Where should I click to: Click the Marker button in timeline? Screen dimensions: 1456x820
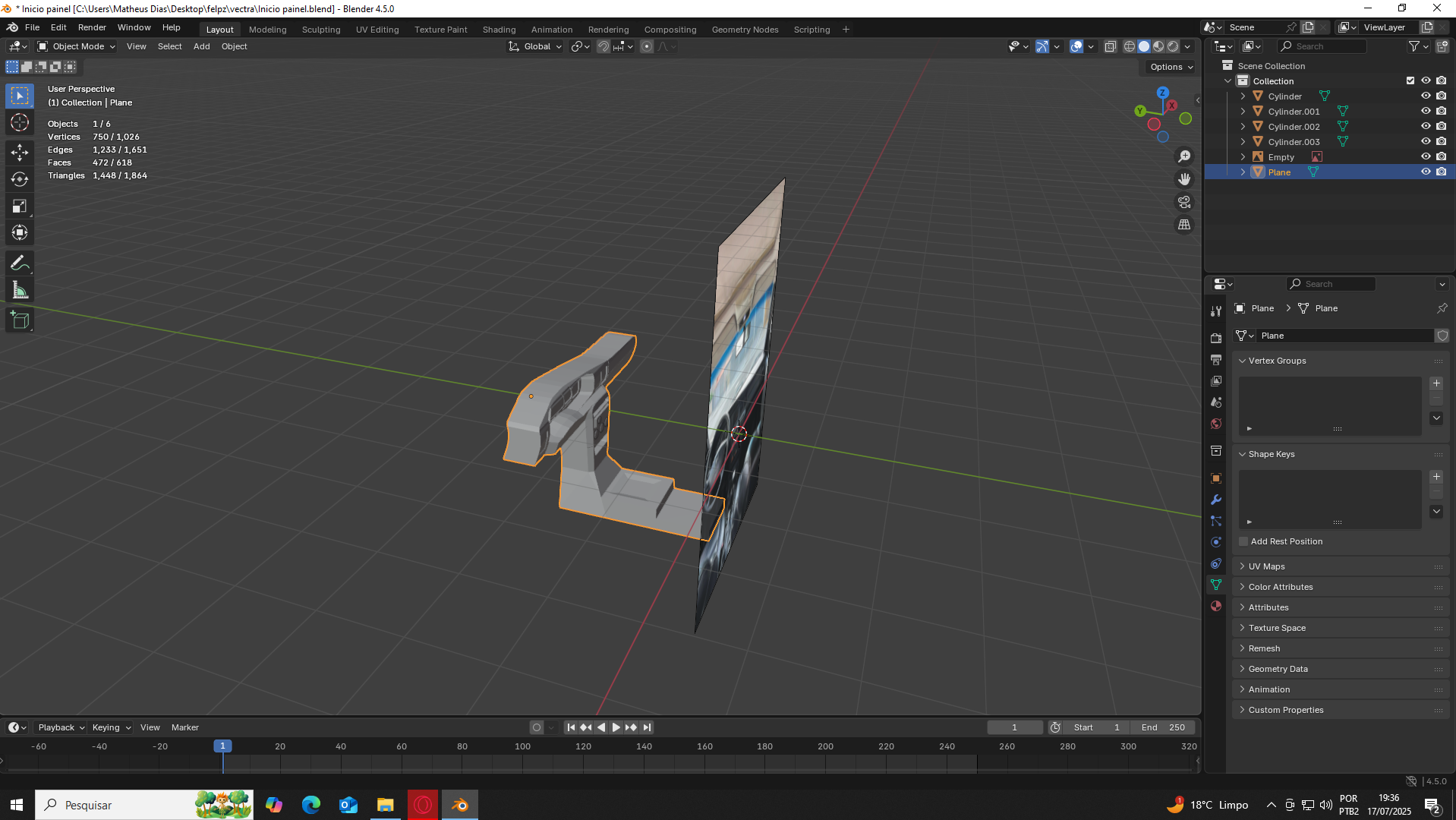[x=184, y=727]
